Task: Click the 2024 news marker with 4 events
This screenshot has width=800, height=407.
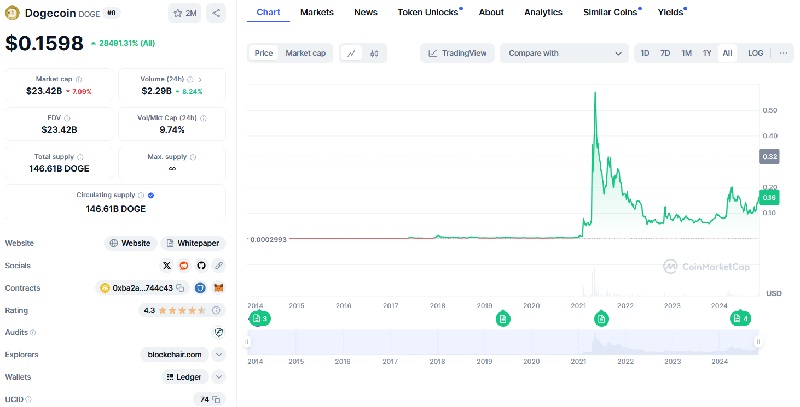Action: (741, 319)
